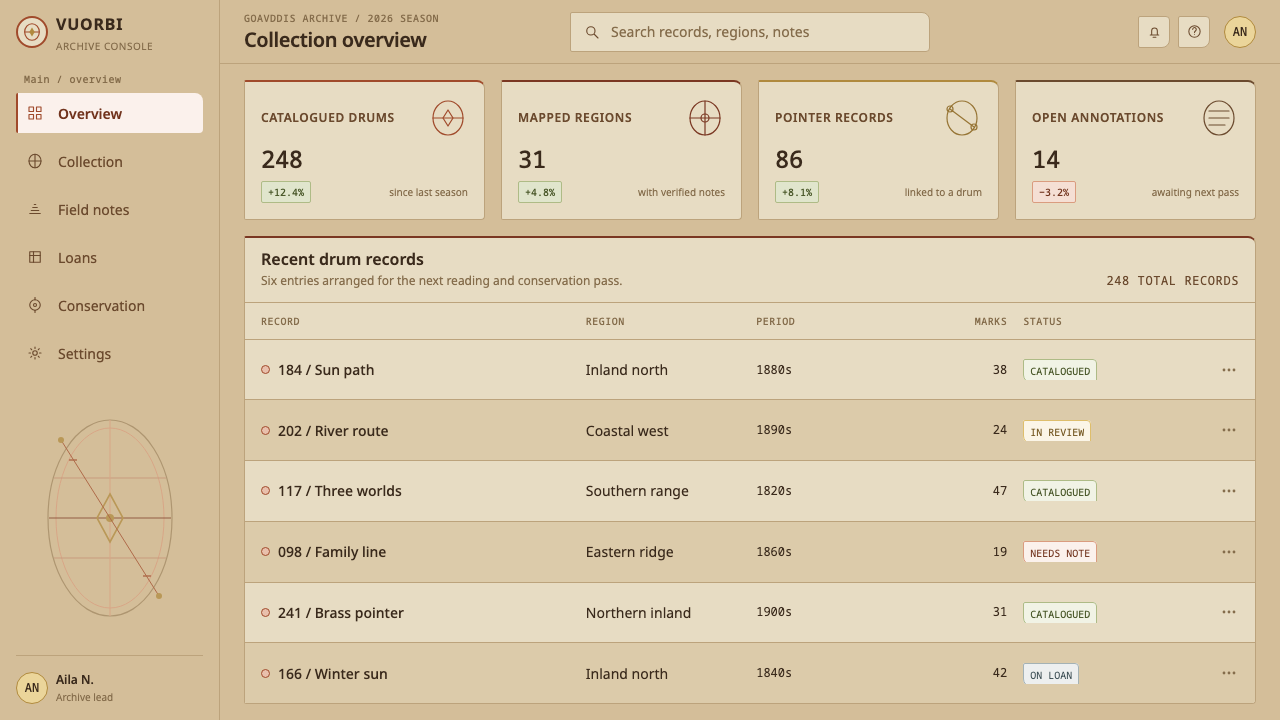Open Collection in sidebar
This screenshot has height=720, width=1280.
(110, 161)
